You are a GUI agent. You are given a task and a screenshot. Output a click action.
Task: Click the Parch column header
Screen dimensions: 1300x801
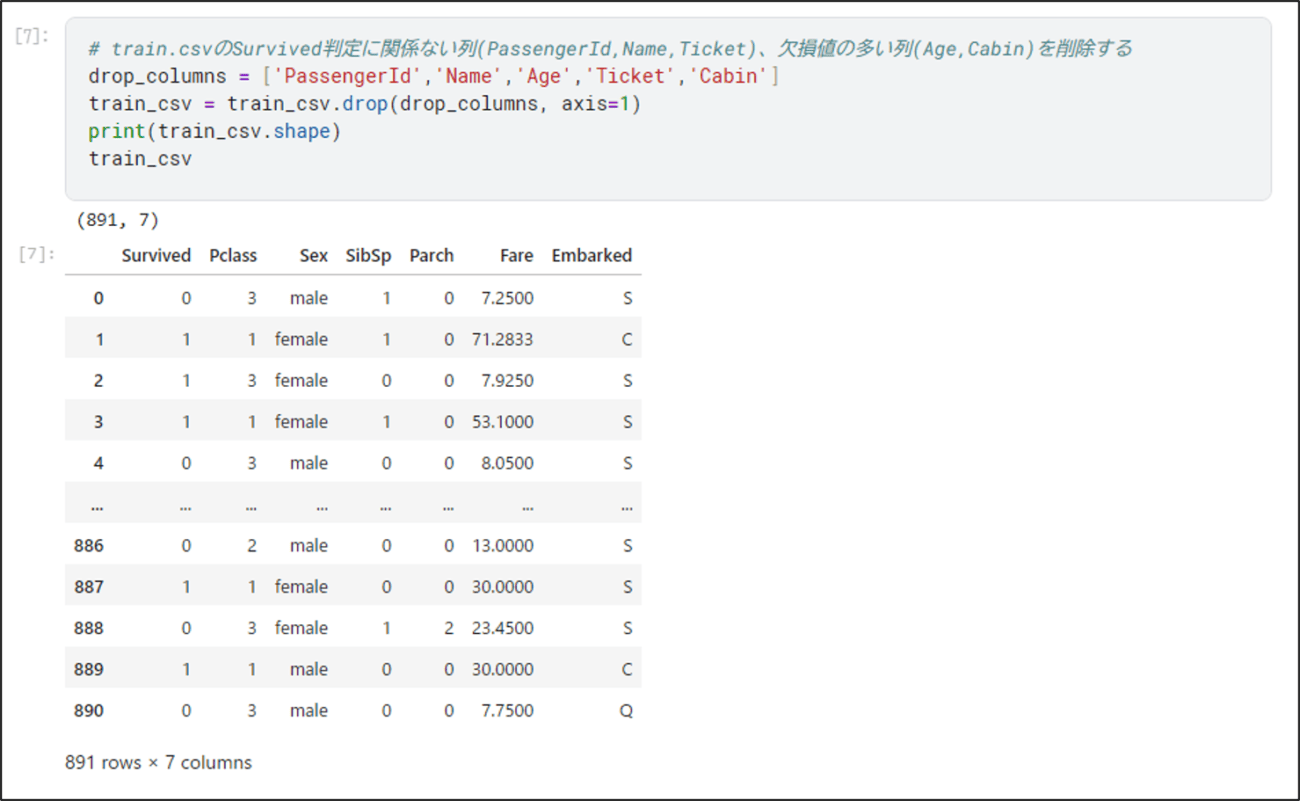pyautogui.click(x=431, y=256)
